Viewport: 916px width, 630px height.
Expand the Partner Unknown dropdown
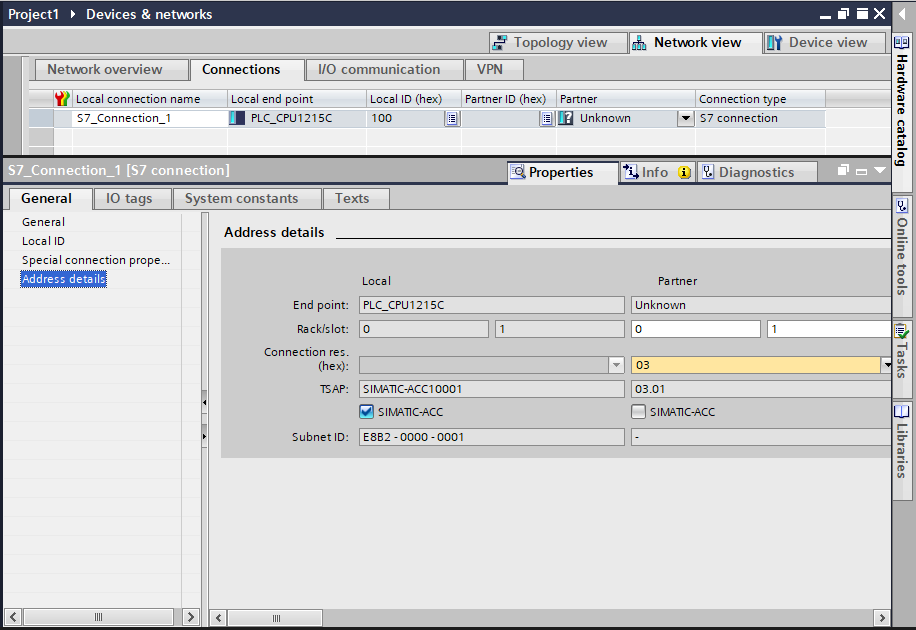click(x=685, y=118)
